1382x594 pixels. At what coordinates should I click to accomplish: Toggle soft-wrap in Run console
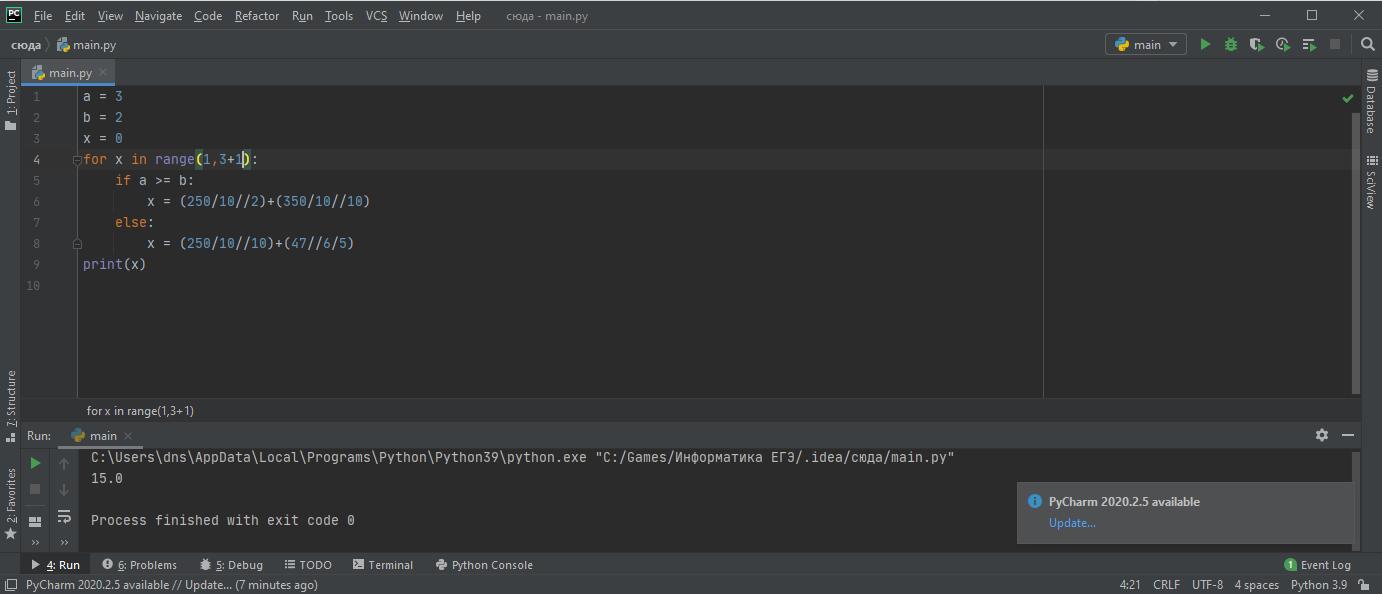[64, 516]
